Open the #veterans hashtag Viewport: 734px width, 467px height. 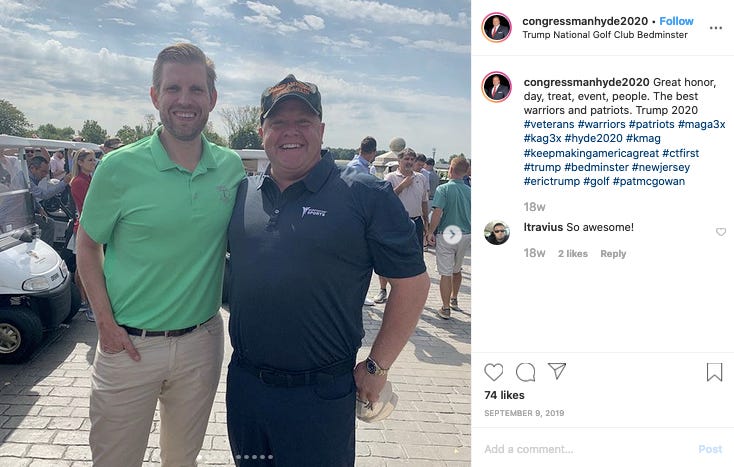(x=549, y=124)
